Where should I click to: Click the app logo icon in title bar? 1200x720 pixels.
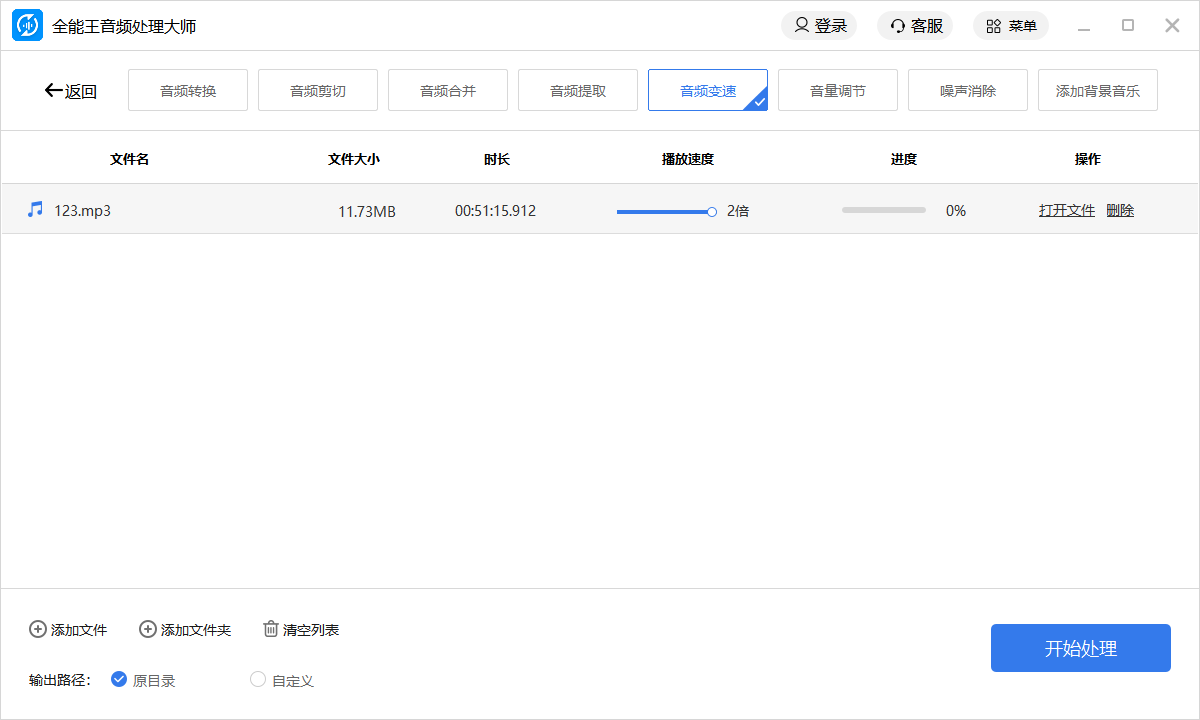(27, 26)
